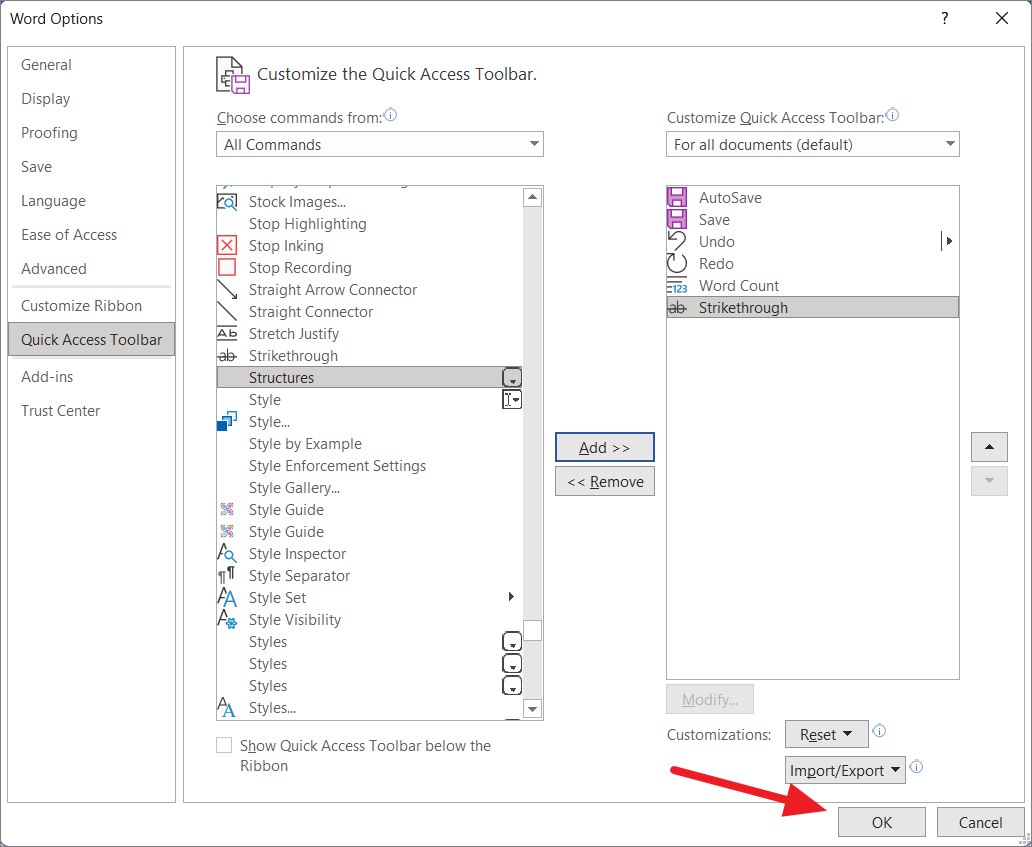Click the Stop Recording square icon
Screen dimensions: 1032x847
pos(227,268)
